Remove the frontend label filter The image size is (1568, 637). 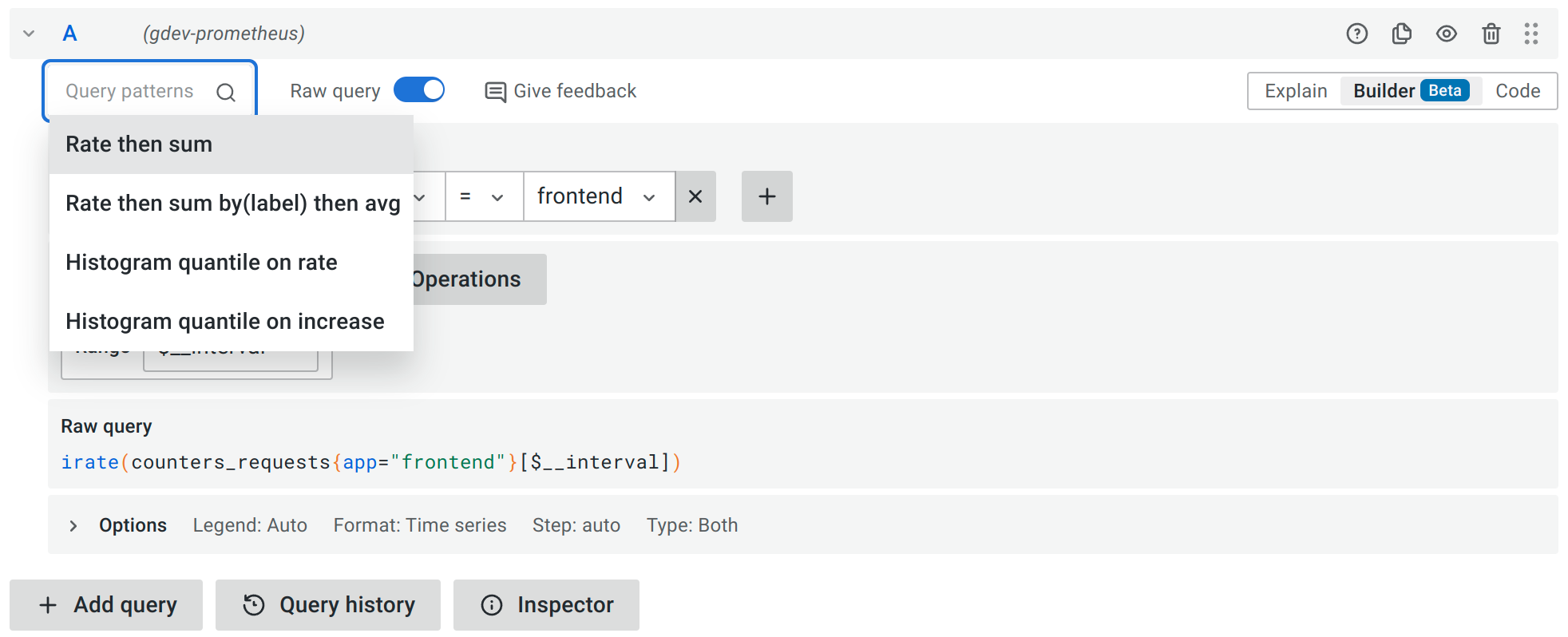pyautogui.click(x=695, y=196)
